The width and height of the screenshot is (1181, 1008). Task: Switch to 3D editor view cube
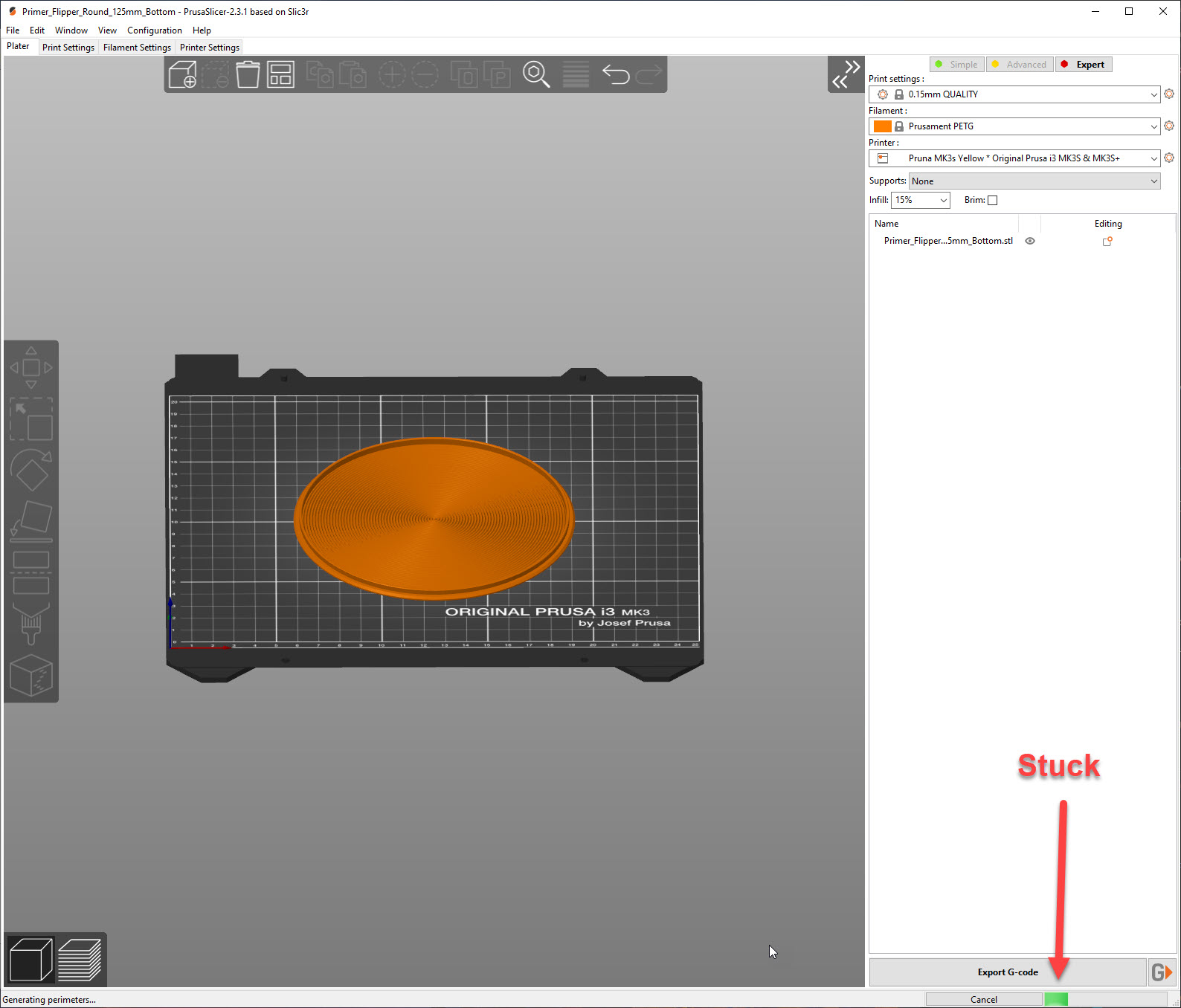[30, 960]
